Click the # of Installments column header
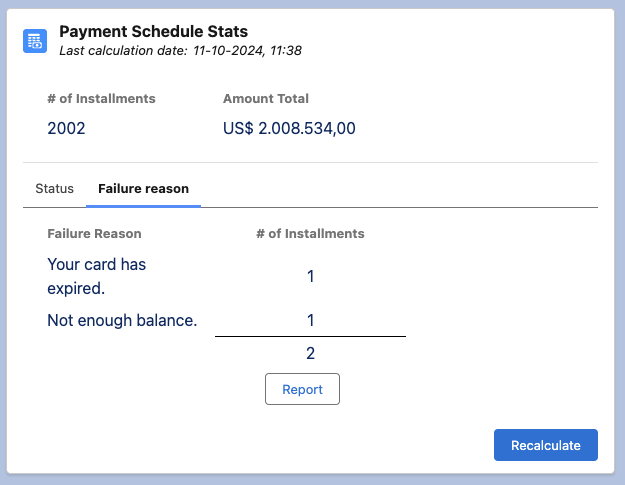 point(310,233)
